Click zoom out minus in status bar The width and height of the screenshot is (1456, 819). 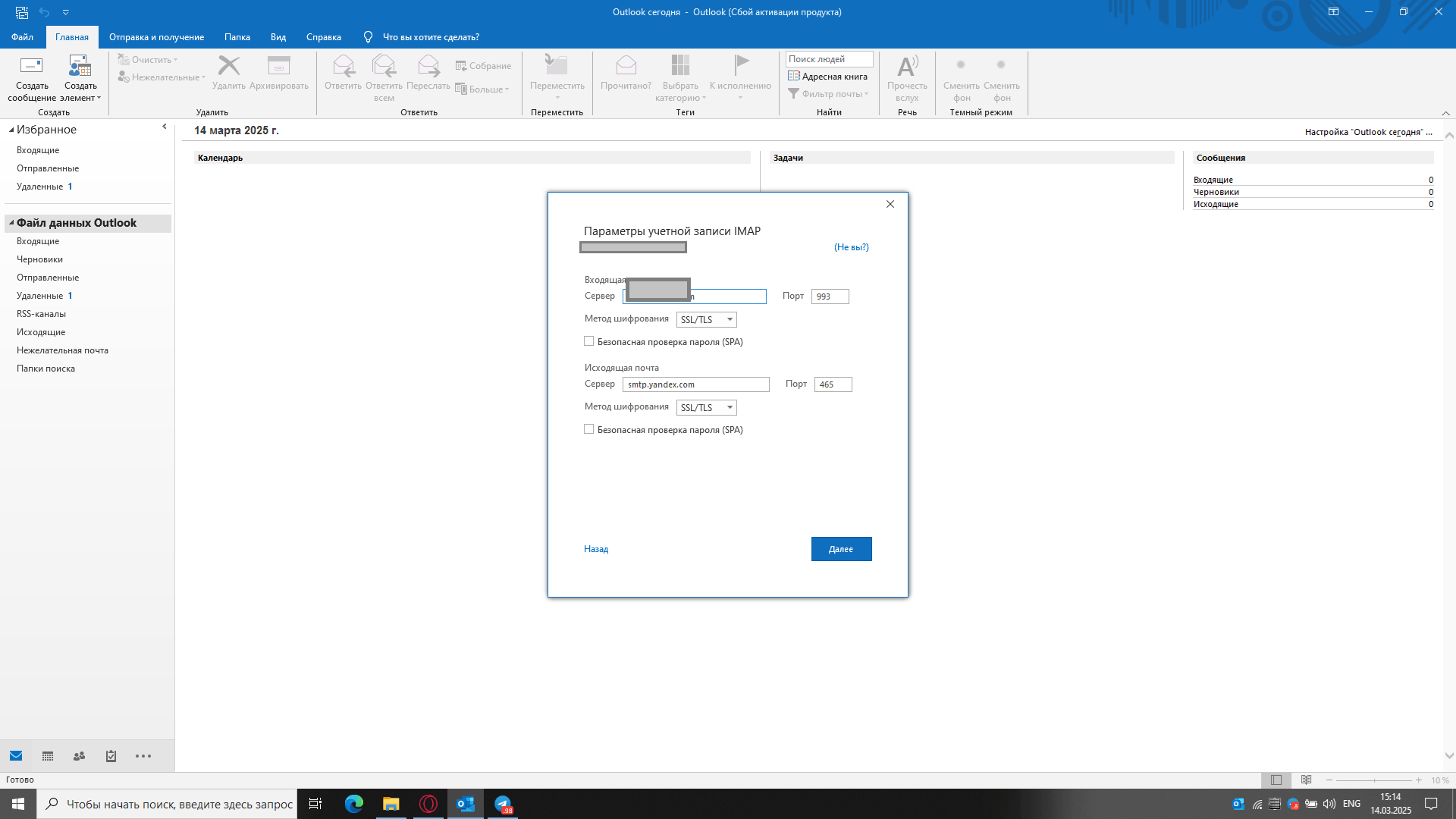tap(1329, 780)
